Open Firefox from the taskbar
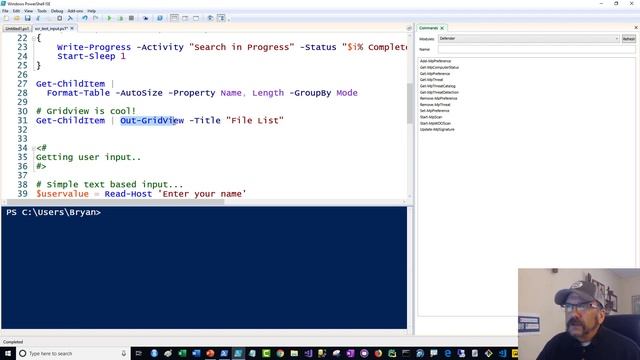This screenshot has height=360, width=640. (378, 353)
